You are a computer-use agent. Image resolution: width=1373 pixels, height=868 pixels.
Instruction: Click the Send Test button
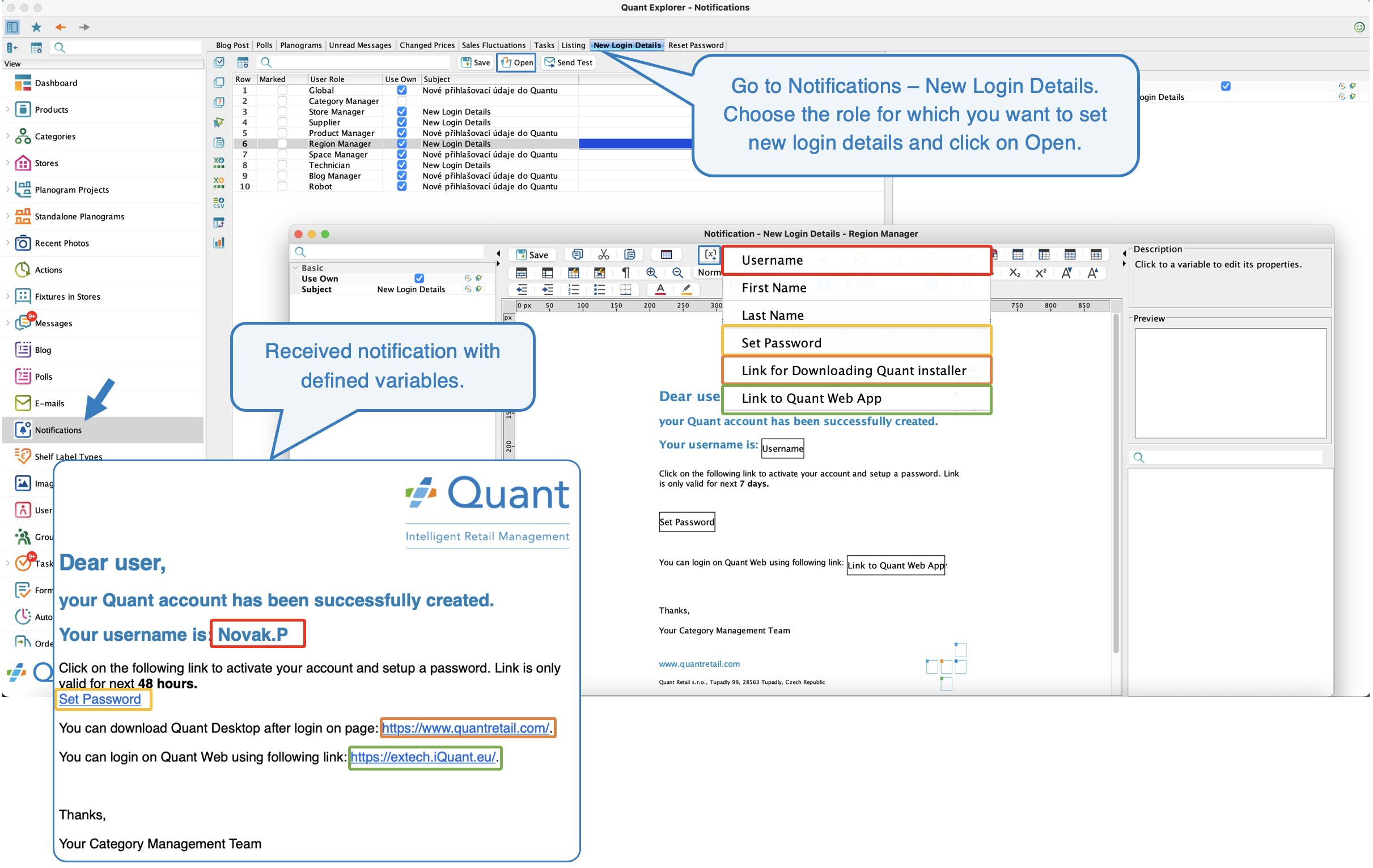pos(569,63)
